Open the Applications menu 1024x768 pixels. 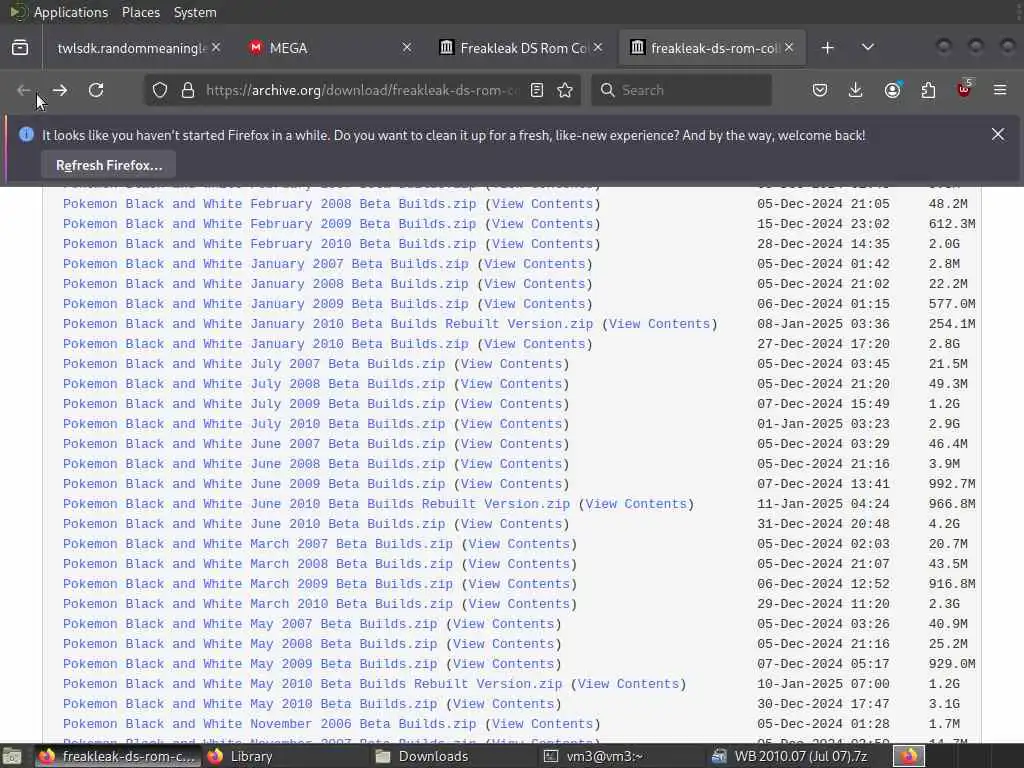(x=71, y=12)
